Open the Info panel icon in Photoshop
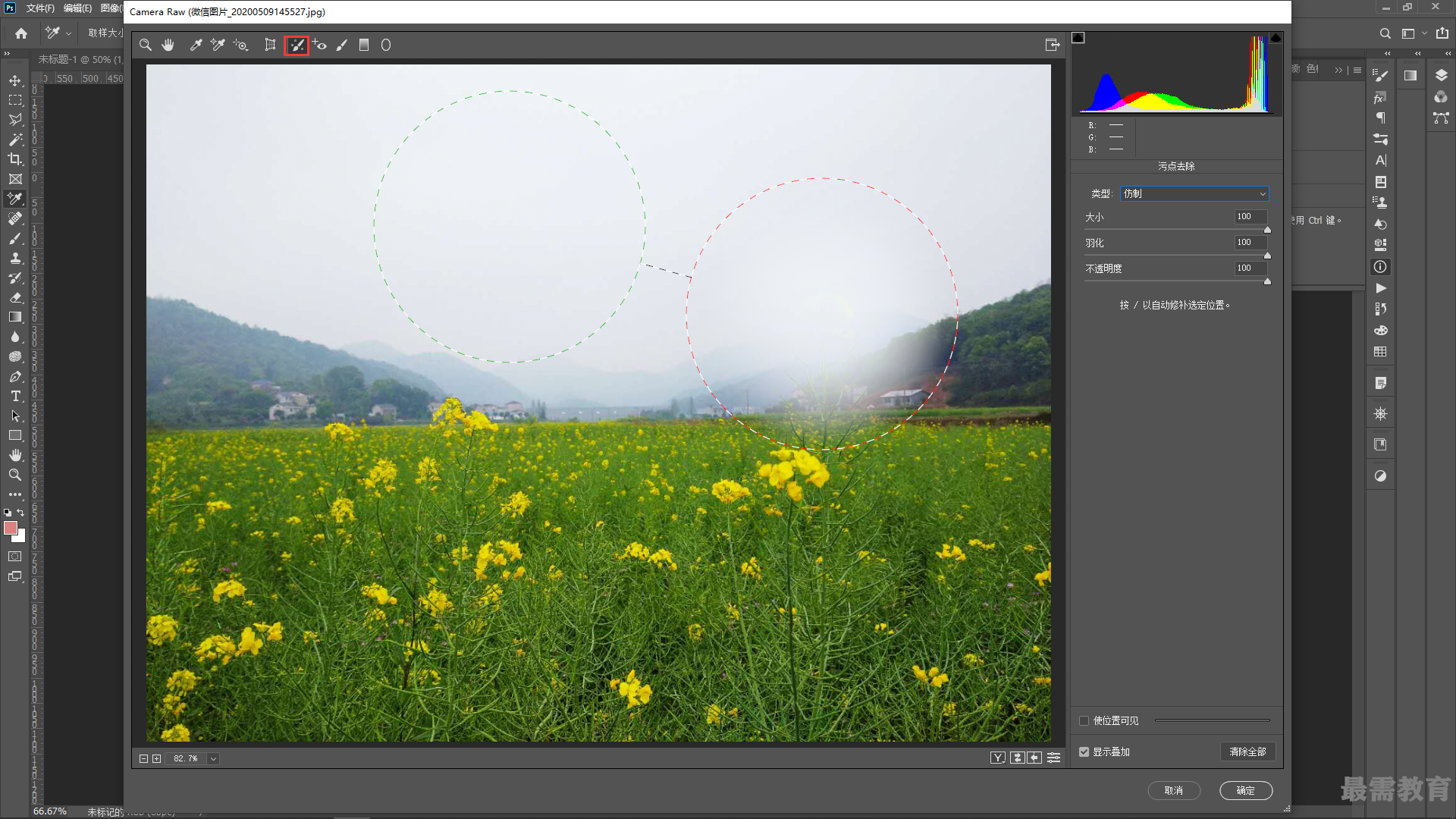1456x819 pixels. (x=1381, y=267)
